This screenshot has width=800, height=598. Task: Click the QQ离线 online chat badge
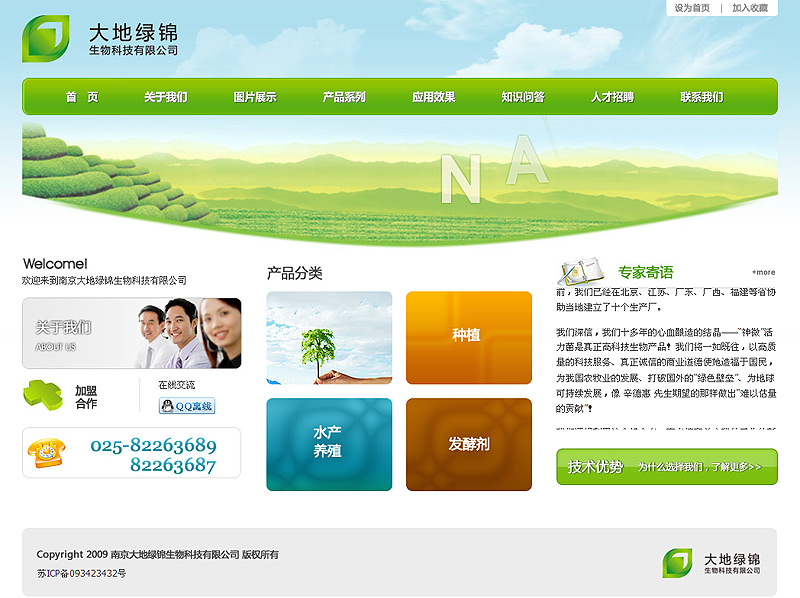coord(187,406)
